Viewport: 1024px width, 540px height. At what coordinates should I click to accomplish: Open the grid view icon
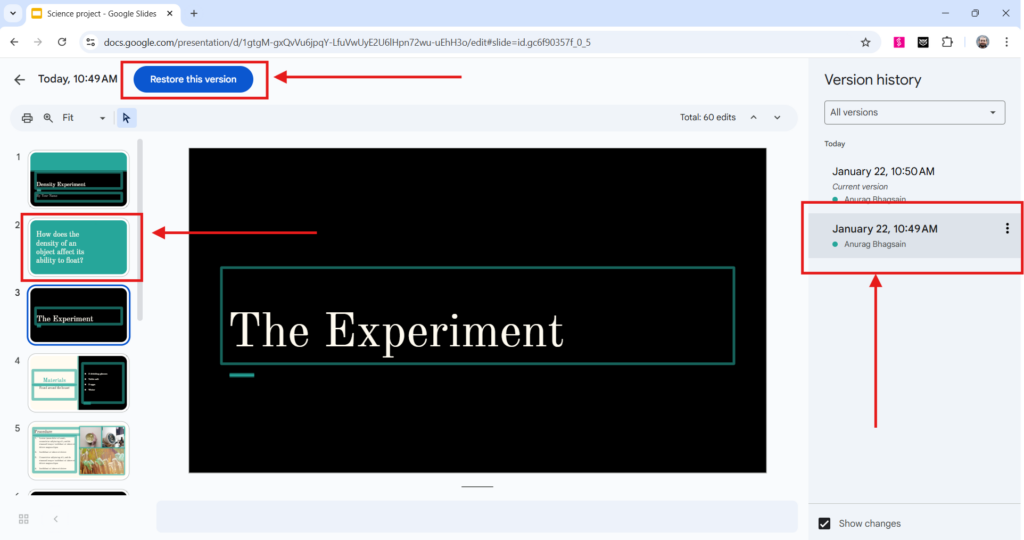(x=24, y=519)
